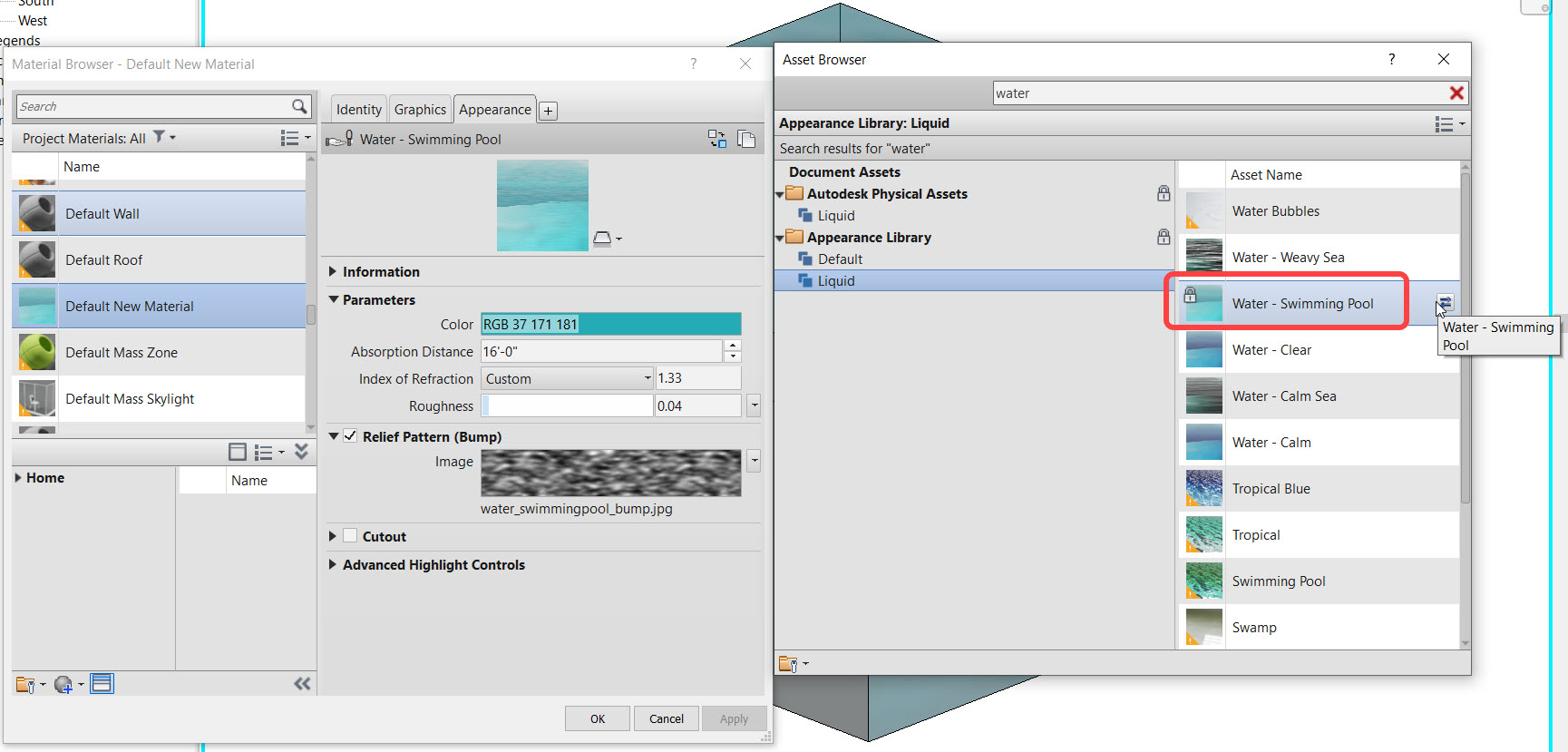Image resolution: width=1568 pixels, height=752 pixels.
Task: Collapse the Parameters section
Action: click(x=333, y=299)
